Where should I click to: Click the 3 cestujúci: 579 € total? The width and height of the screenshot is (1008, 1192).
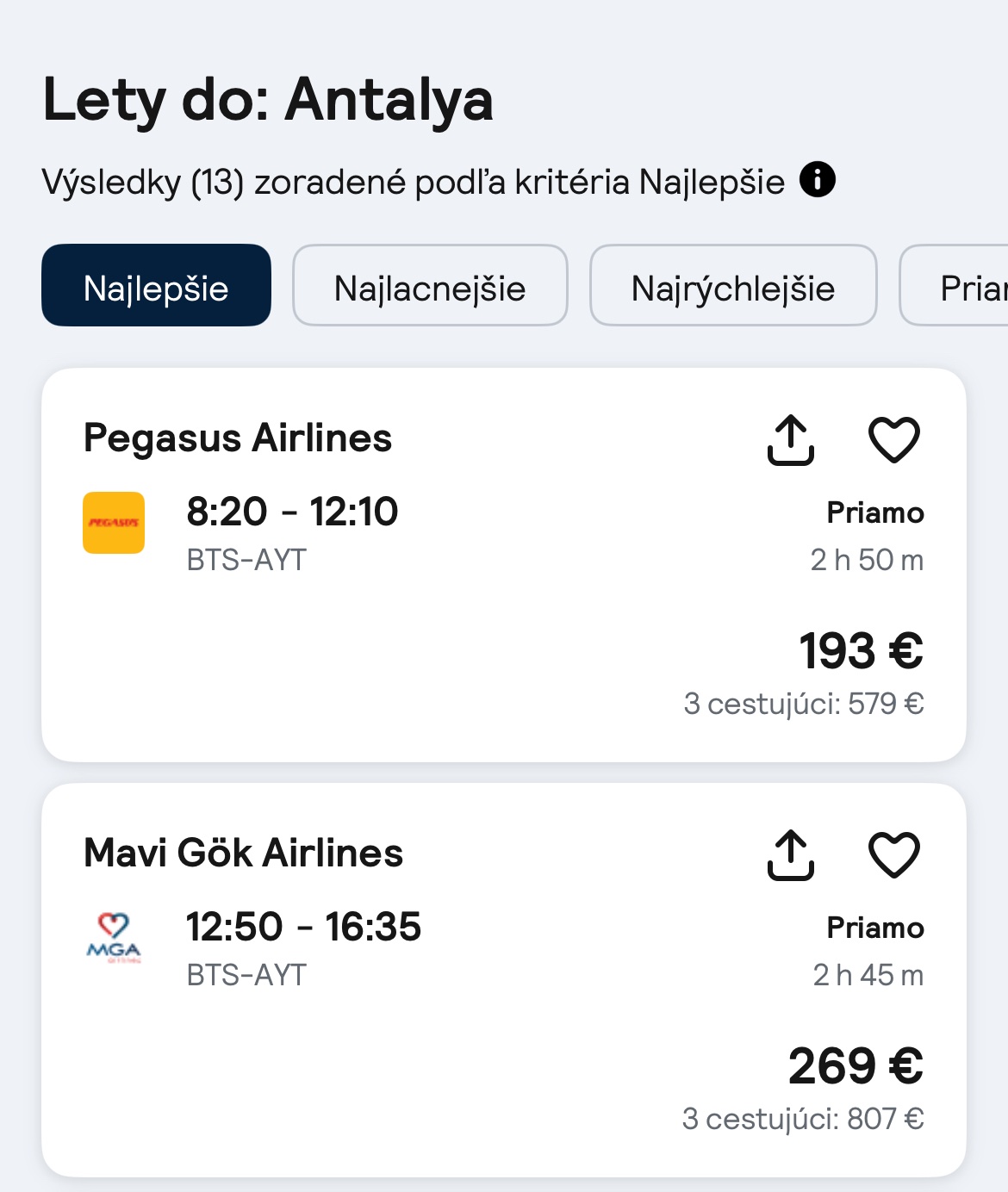803,704
